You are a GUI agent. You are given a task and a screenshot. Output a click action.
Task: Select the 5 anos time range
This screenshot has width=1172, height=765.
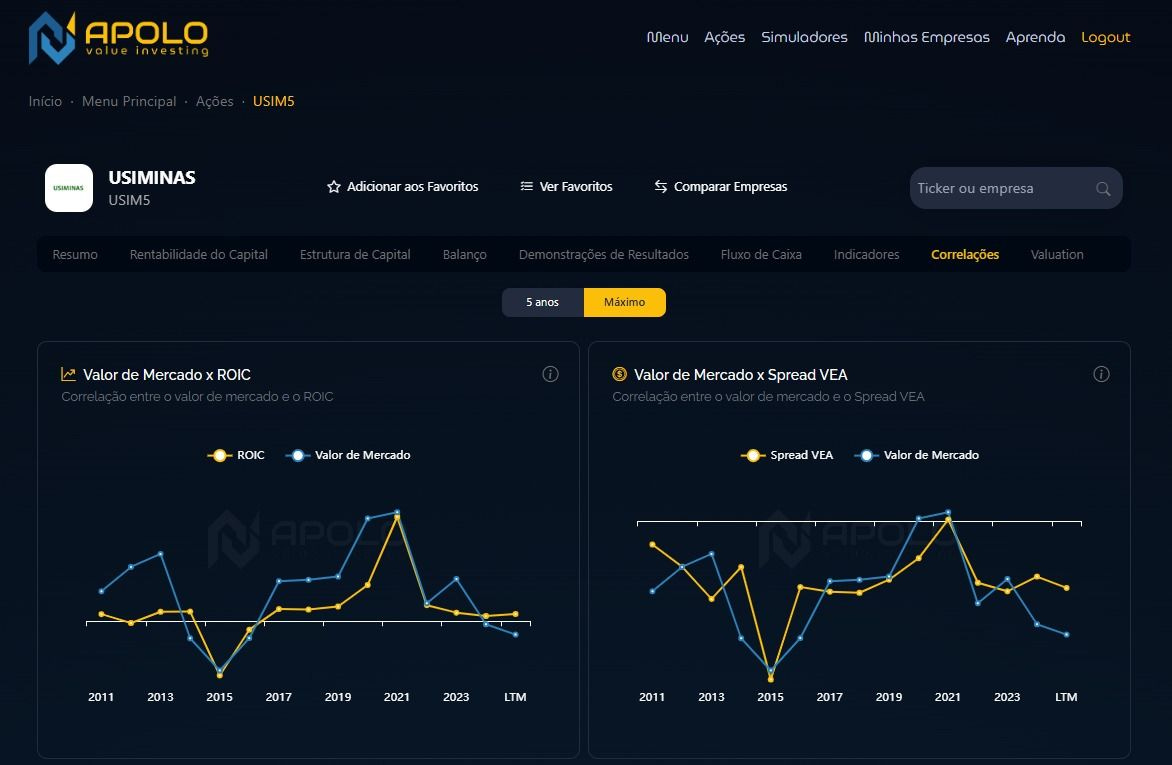click(543, 302)
